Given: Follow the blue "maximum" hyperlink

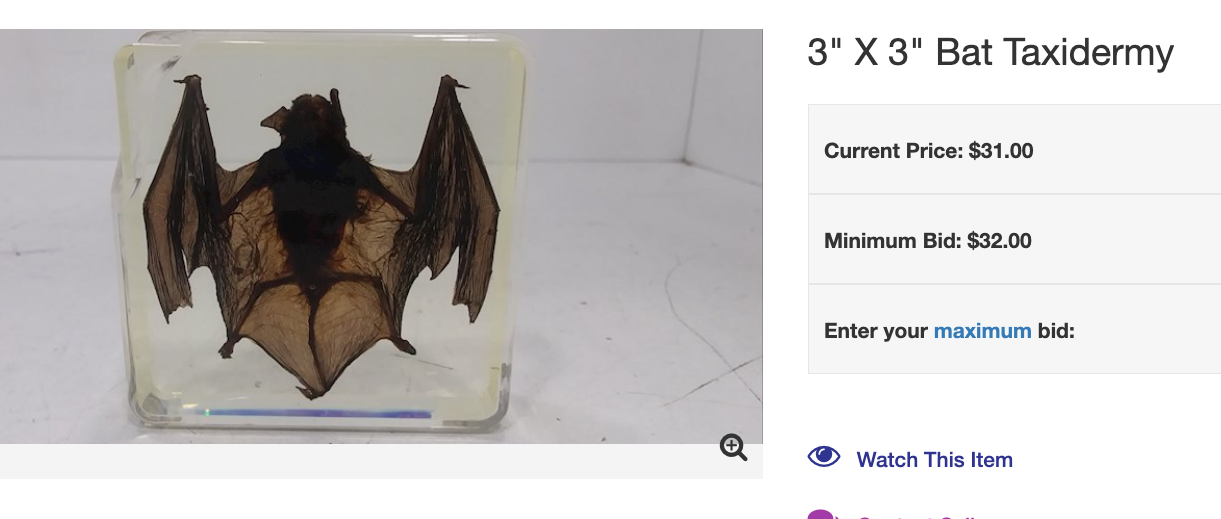Looking at the screenshot, I should (x=982, y=331).
